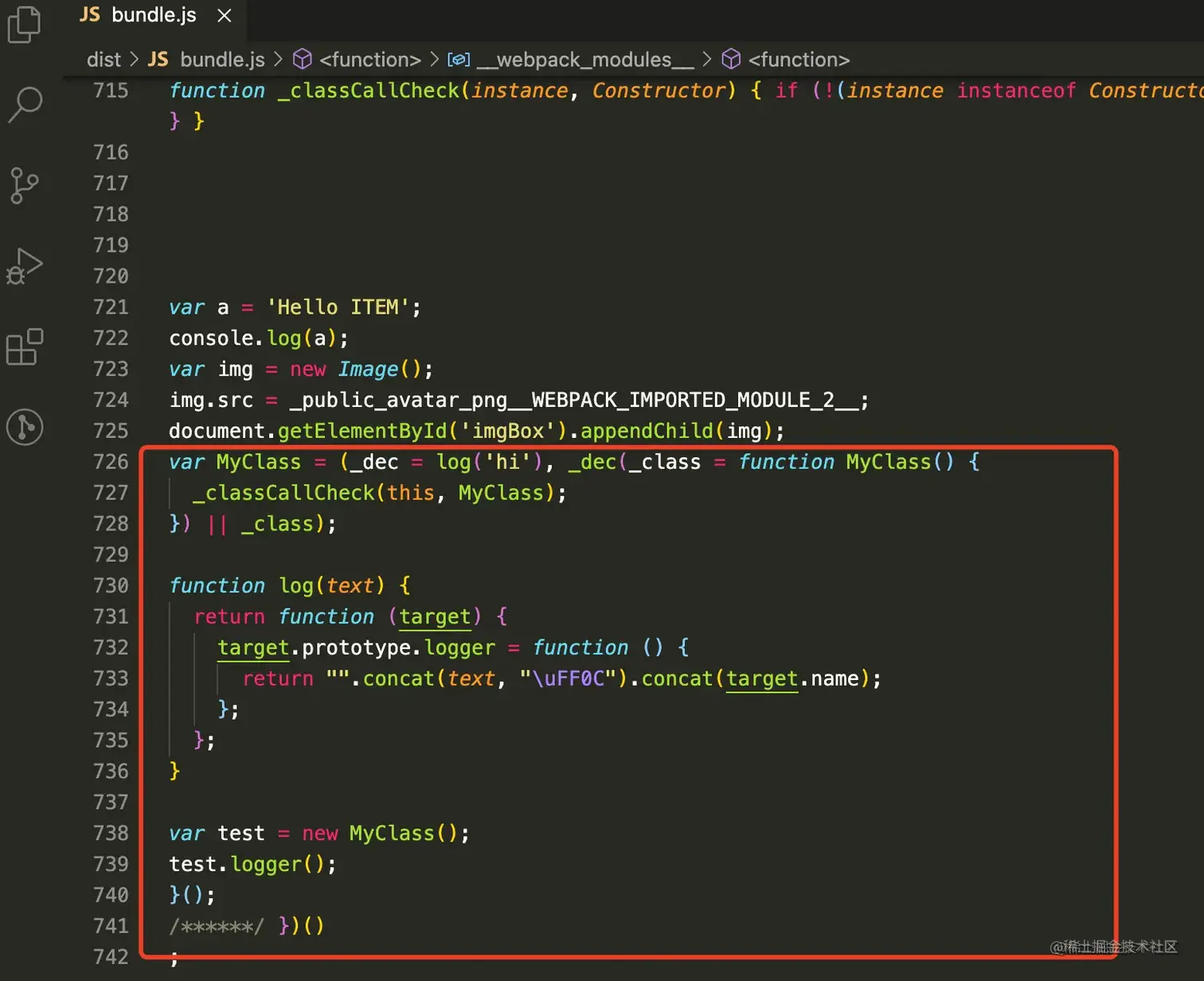Expand chevron after dist breadcrumb
Screen dimensions: 1204x981
[x=134, y=60]
